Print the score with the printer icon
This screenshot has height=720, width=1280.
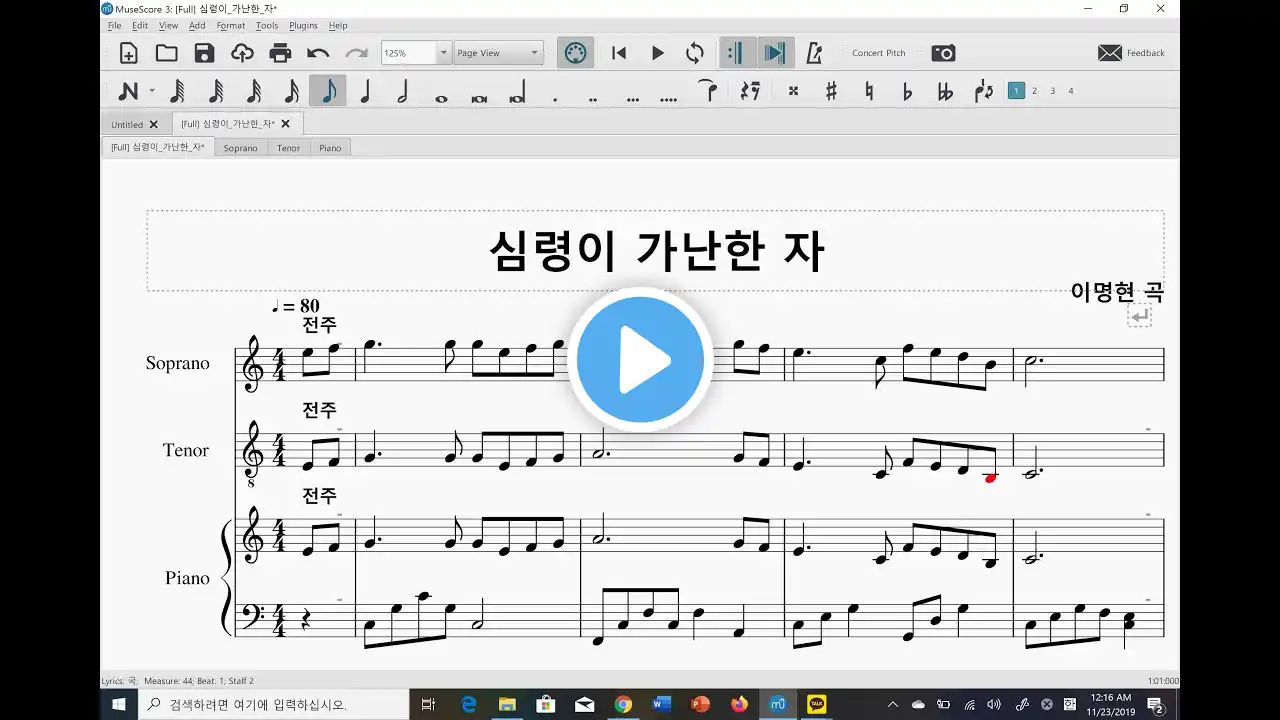pyautogui.click(x=280, y=53)
